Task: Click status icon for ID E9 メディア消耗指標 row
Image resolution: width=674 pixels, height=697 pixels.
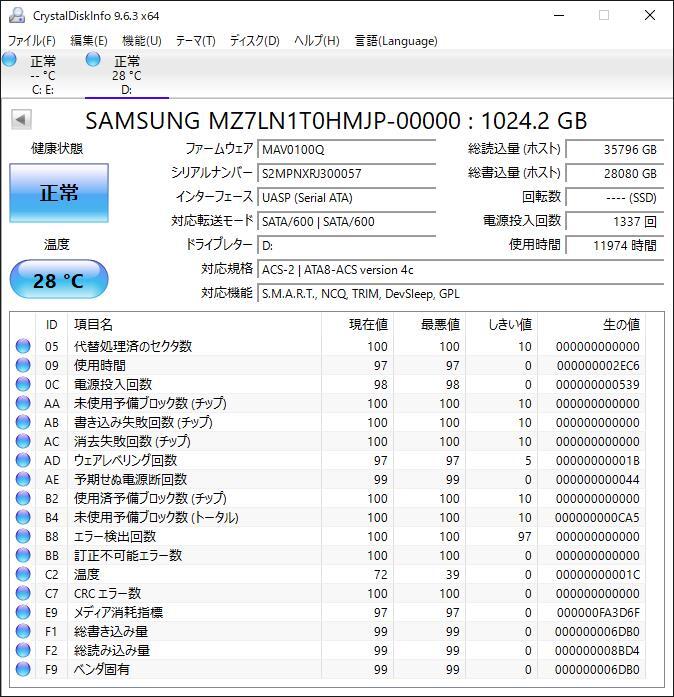Action: (x=23, y=612)
